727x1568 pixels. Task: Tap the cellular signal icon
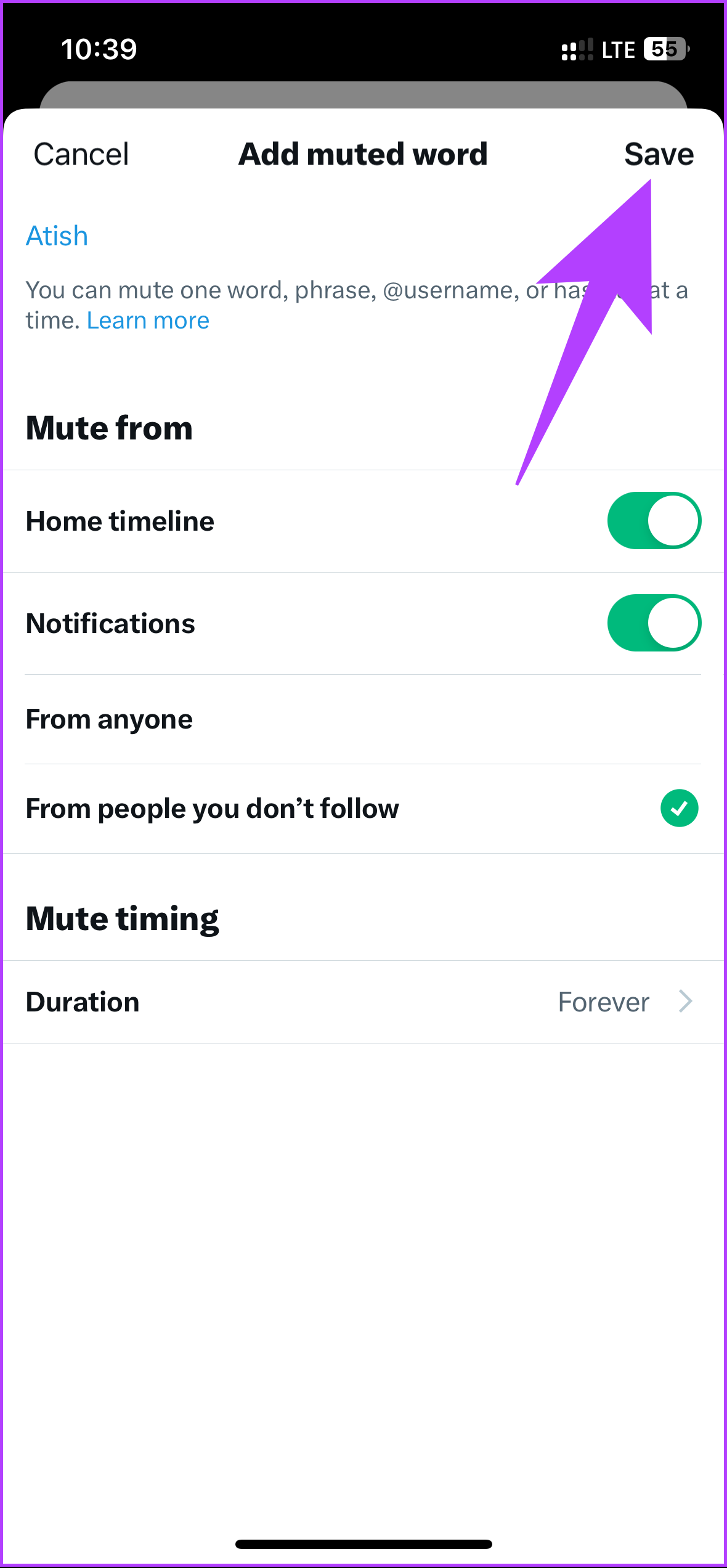(577, 49)
